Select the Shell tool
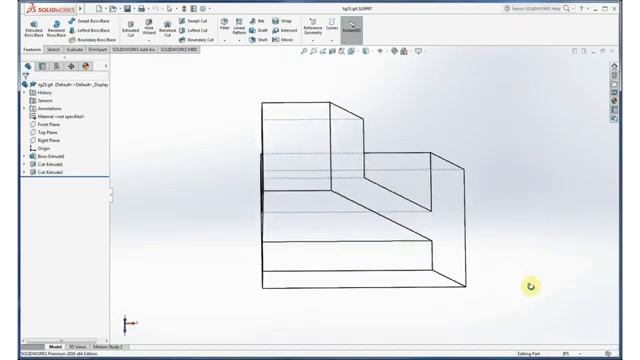640x360 pixels. pos(258,40)
